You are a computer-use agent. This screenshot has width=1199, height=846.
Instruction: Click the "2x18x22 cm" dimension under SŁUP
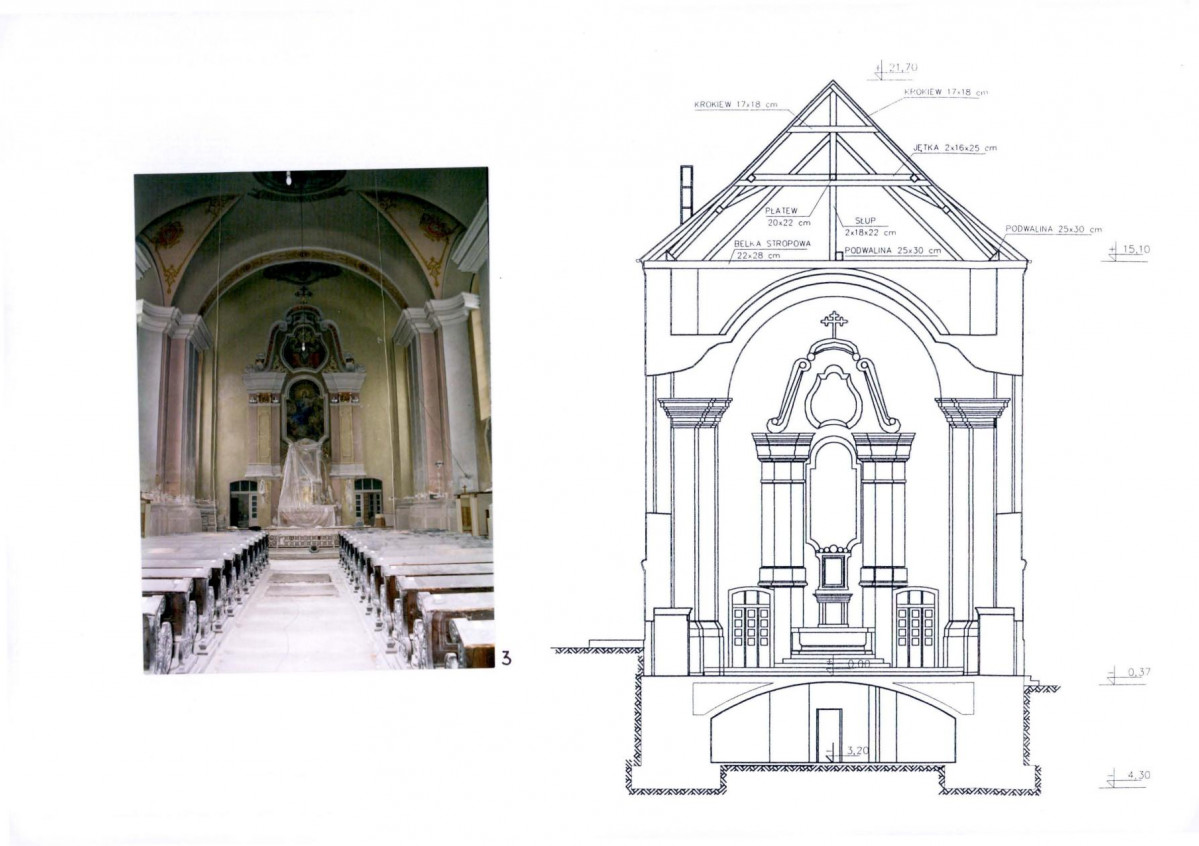[x=869, y=233]
